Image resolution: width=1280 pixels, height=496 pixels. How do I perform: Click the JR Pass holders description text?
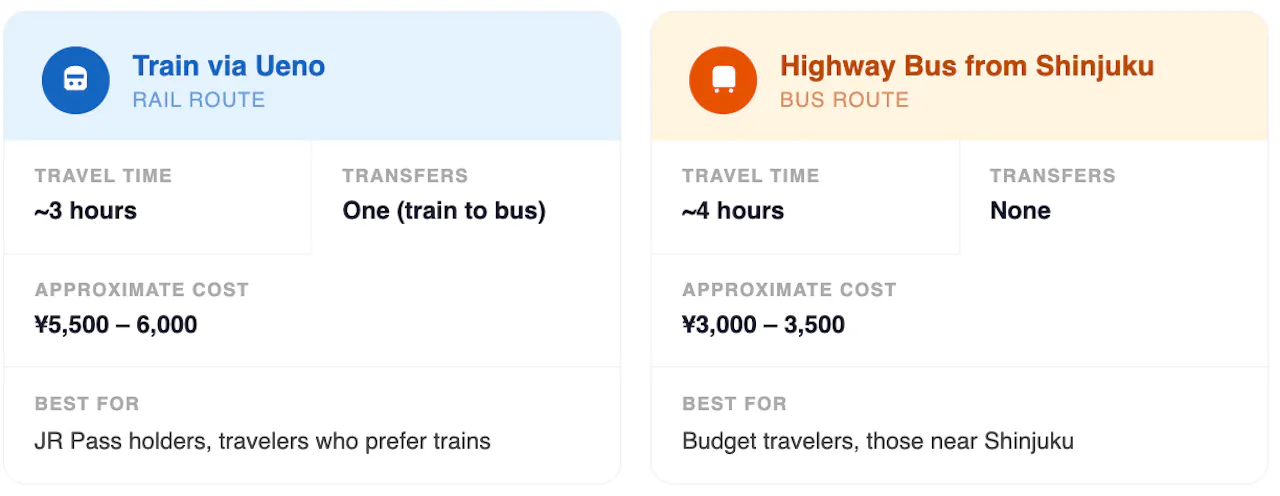click(262, 441)
